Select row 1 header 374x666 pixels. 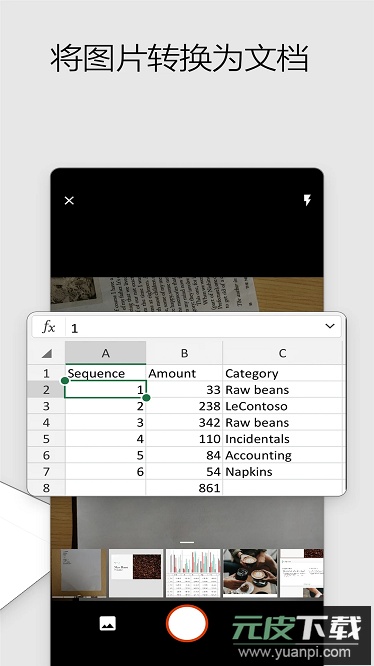click(x=46, y=373)
